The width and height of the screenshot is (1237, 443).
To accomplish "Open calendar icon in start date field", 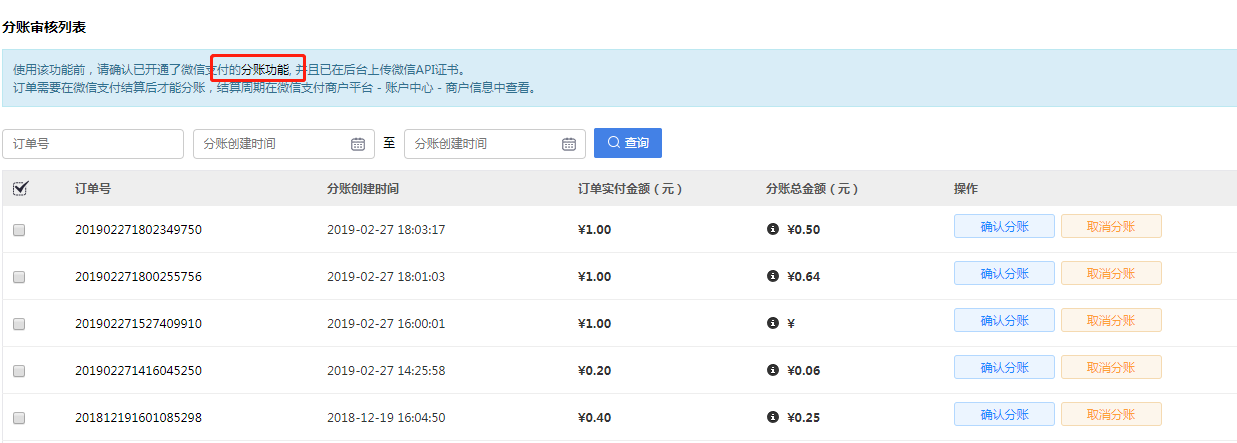I will pyautogui.click(x=358, y=144).
